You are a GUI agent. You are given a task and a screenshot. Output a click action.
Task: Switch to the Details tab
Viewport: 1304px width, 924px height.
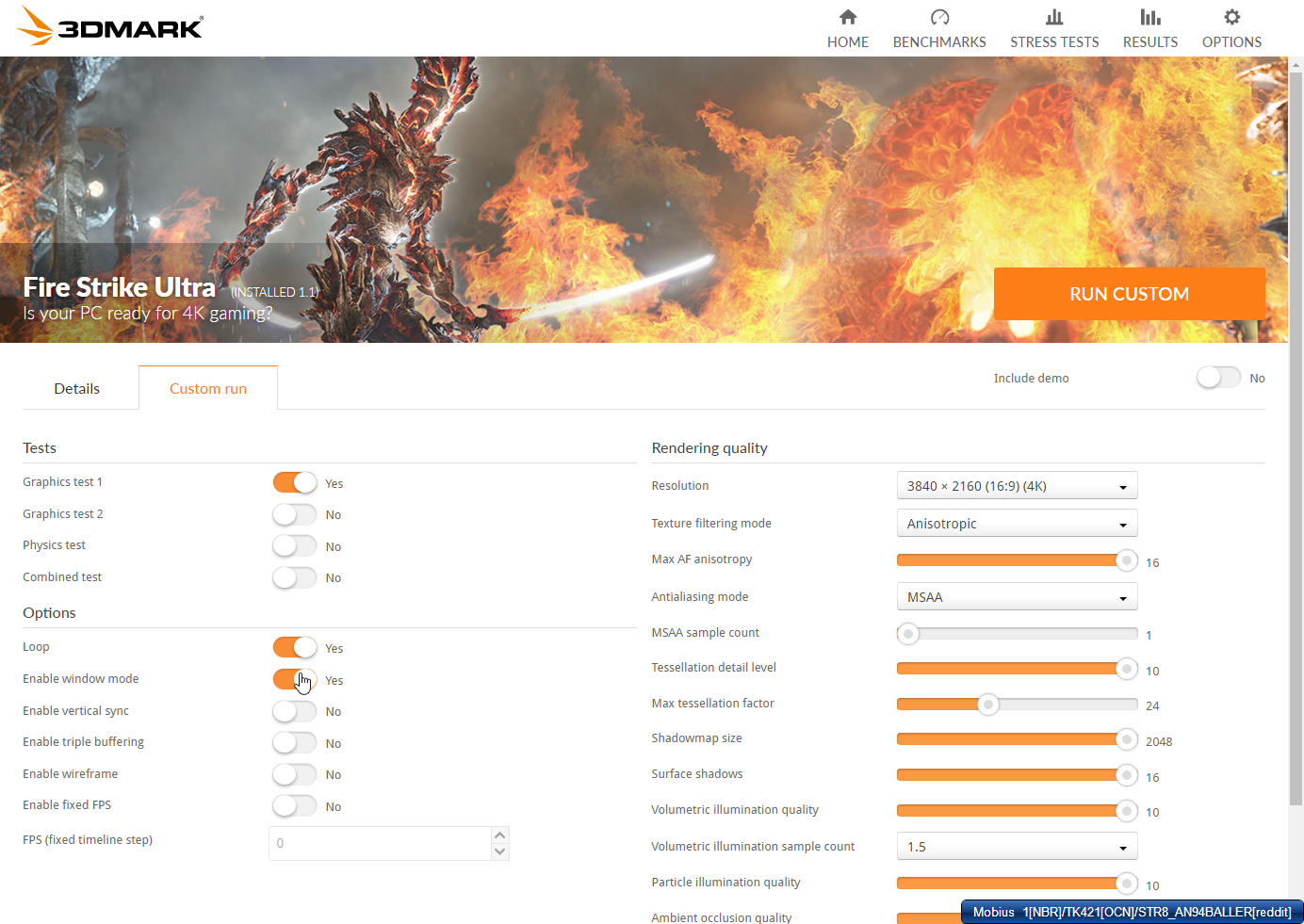click(77, 388)
